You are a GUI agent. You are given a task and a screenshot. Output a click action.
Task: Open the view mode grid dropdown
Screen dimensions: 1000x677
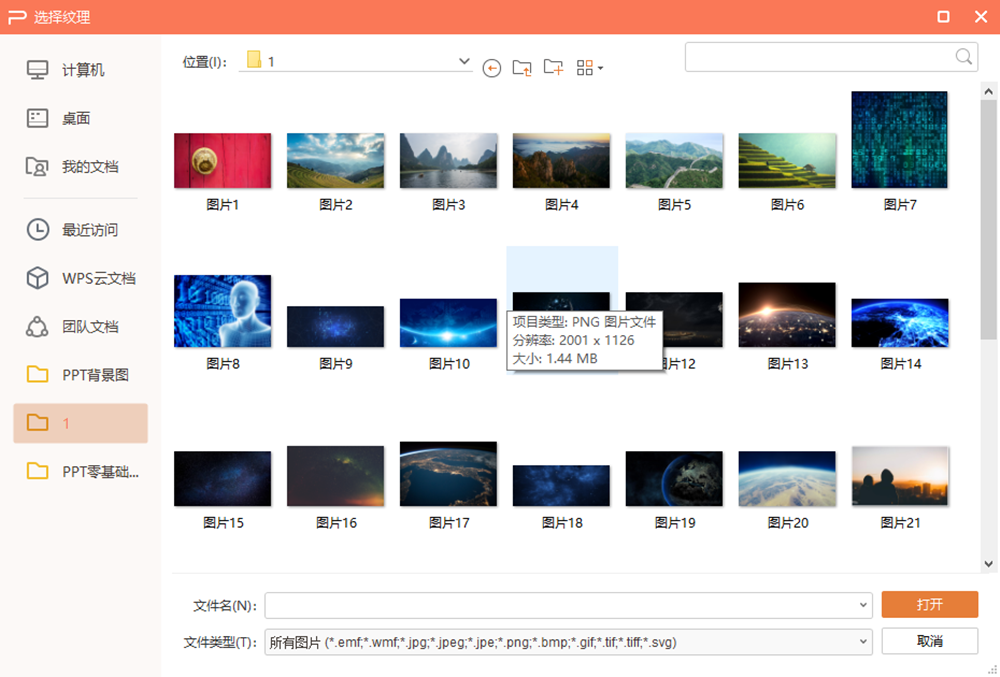coord(589,68)
